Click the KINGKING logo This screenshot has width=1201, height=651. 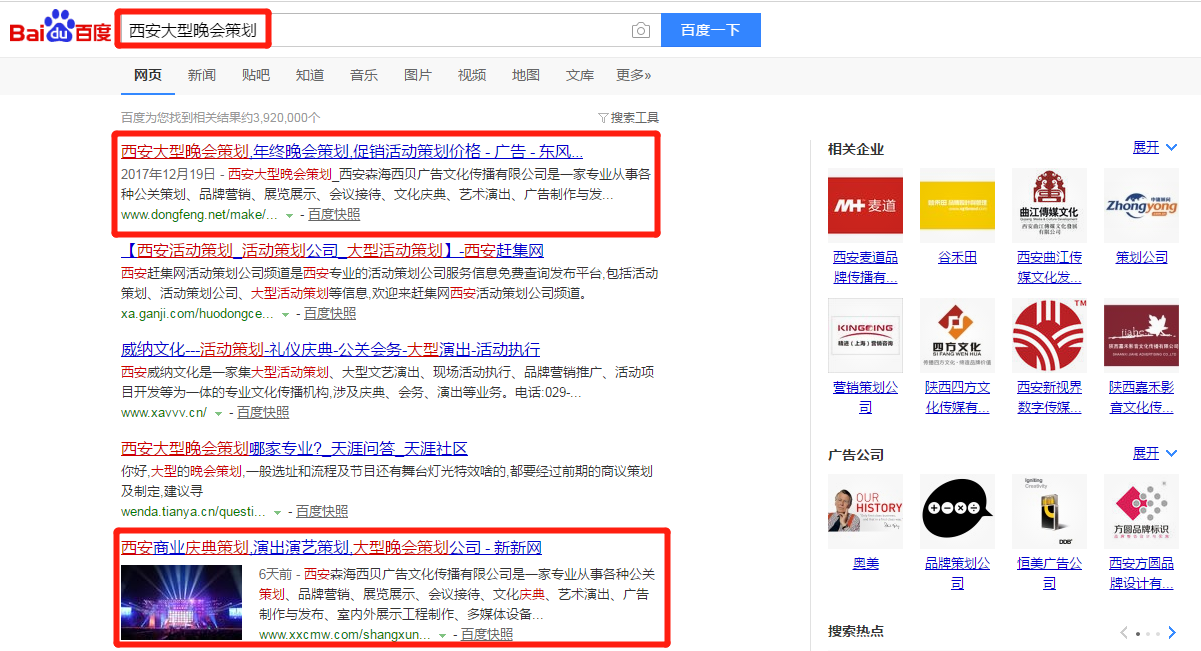pyautogui.click(x=865, y=335)
